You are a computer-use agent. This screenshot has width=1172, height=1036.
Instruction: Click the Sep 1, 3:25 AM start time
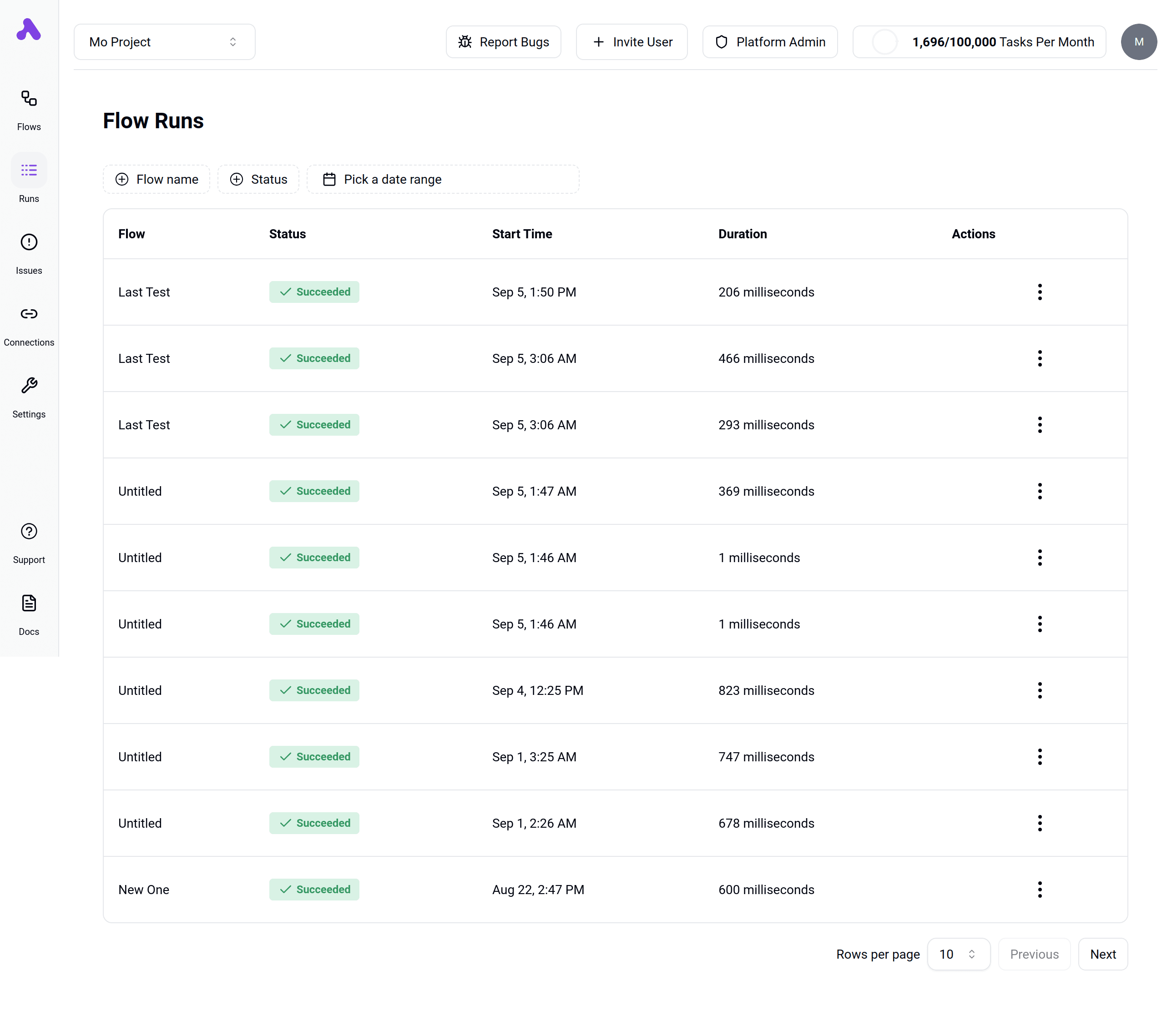pos(534,757)
